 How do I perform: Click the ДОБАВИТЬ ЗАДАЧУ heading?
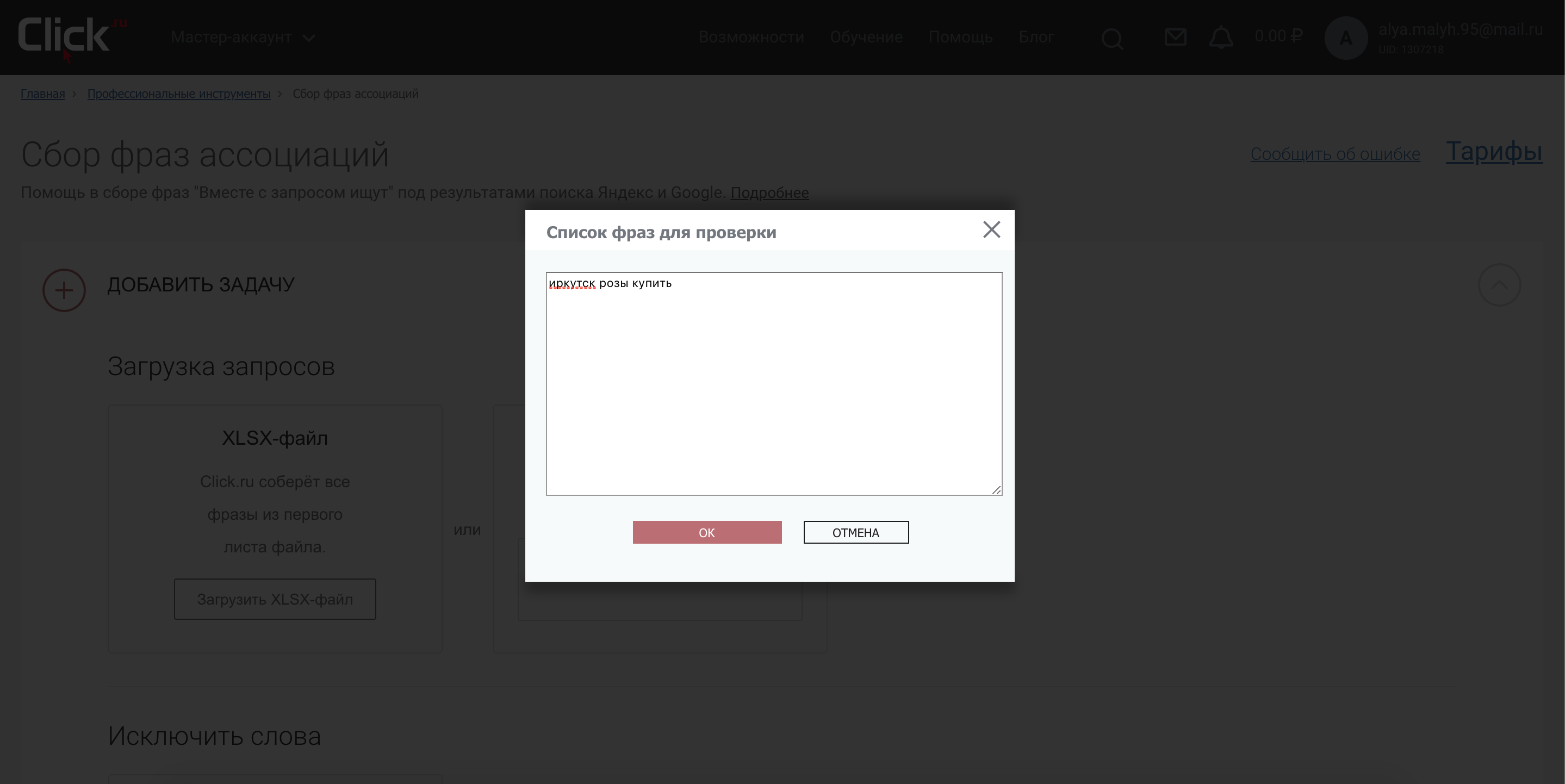[201, 284]
